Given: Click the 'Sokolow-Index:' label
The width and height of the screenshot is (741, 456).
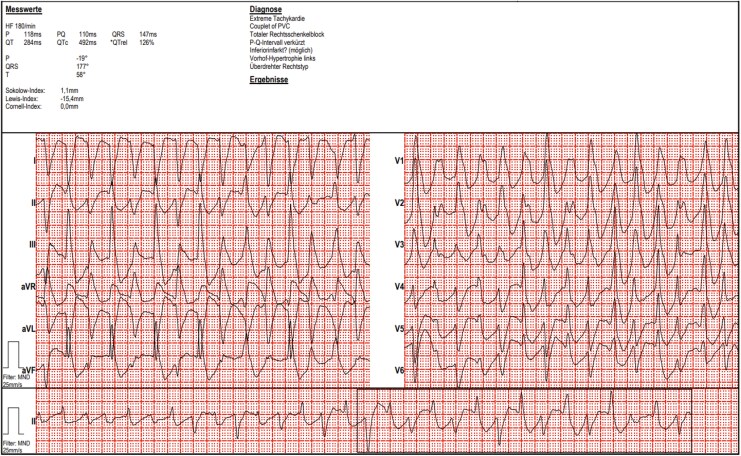Looking at the screenshot, I should pyautogui.click(x=25, y=90).
